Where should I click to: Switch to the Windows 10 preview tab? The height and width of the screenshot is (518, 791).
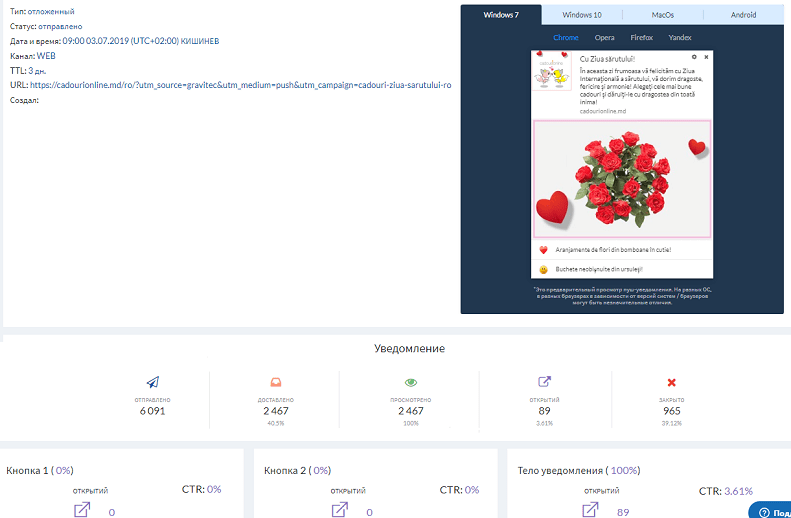click(582, 15)
